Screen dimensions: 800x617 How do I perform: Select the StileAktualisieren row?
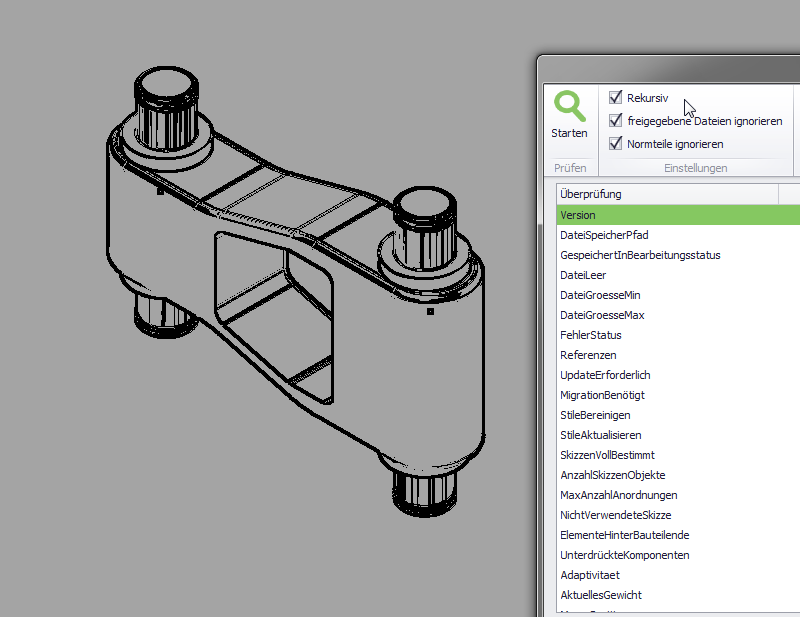678,435
